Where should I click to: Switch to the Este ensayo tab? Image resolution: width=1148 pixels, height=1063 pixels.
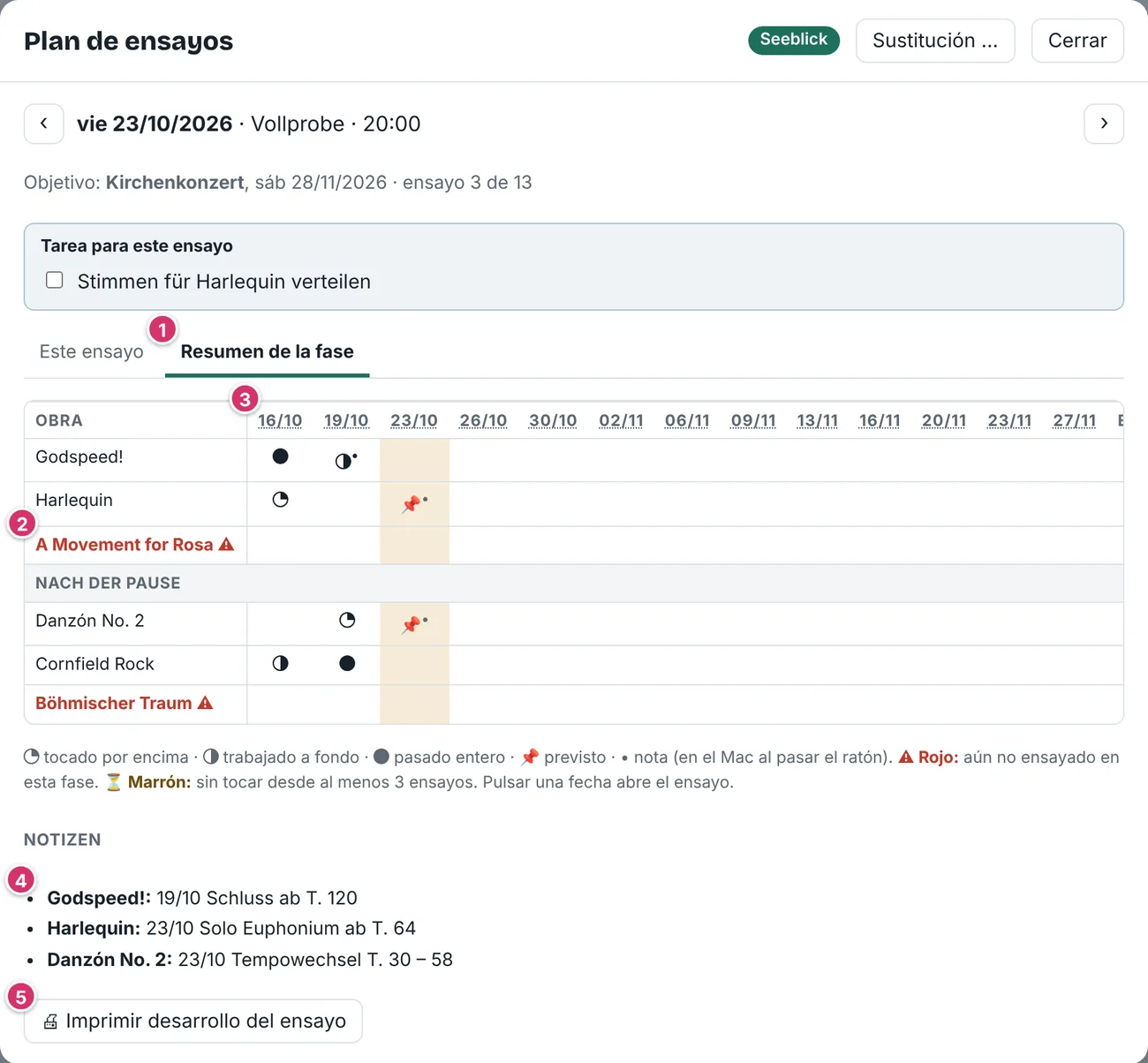(x=91, y=351)
